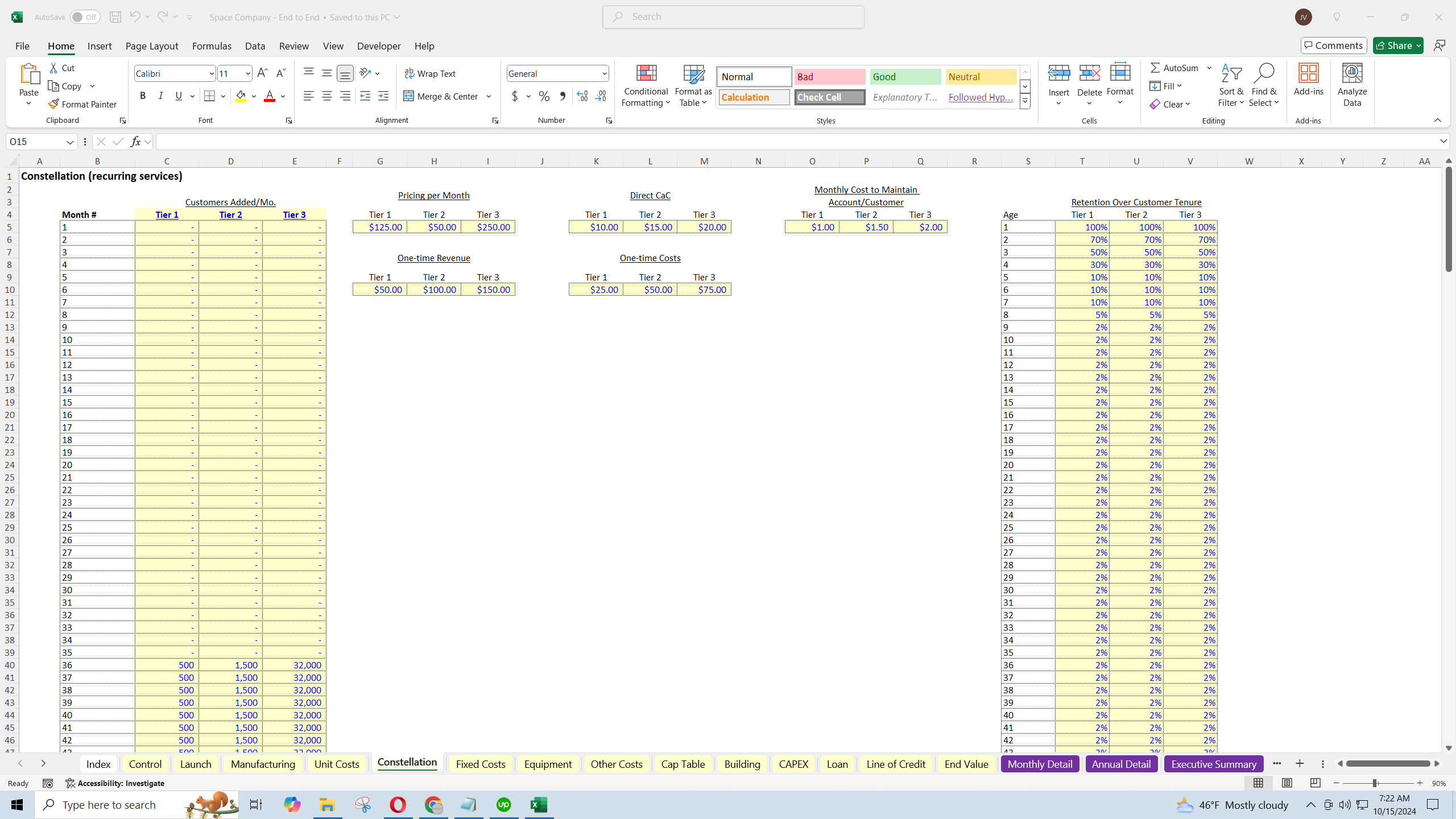Screen dimensions: 1456x819
Task: Open Format as Table gallery
Action: (x=693, y=85)
